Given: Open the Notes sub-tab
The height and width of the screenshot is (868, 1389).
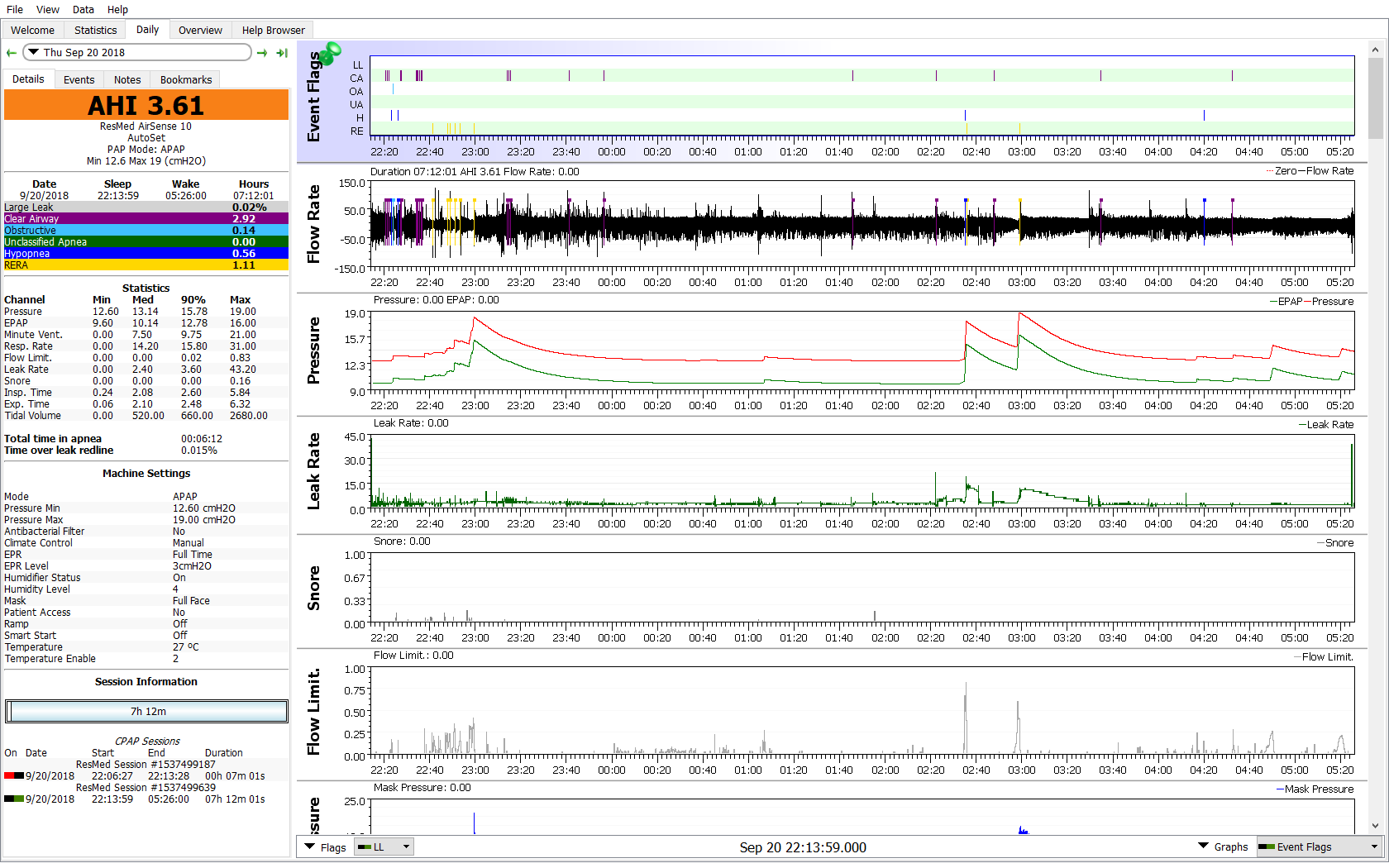Looking at the screenshot, I should 127,80.
